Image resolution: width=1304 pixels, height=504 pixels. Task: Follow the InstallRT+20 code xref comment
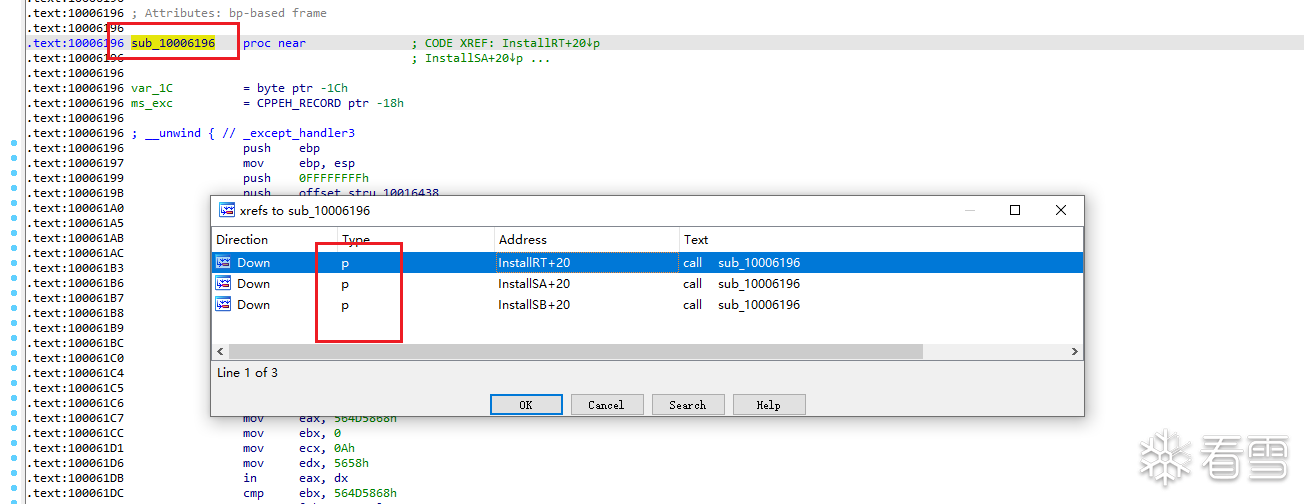coord(550,44)
